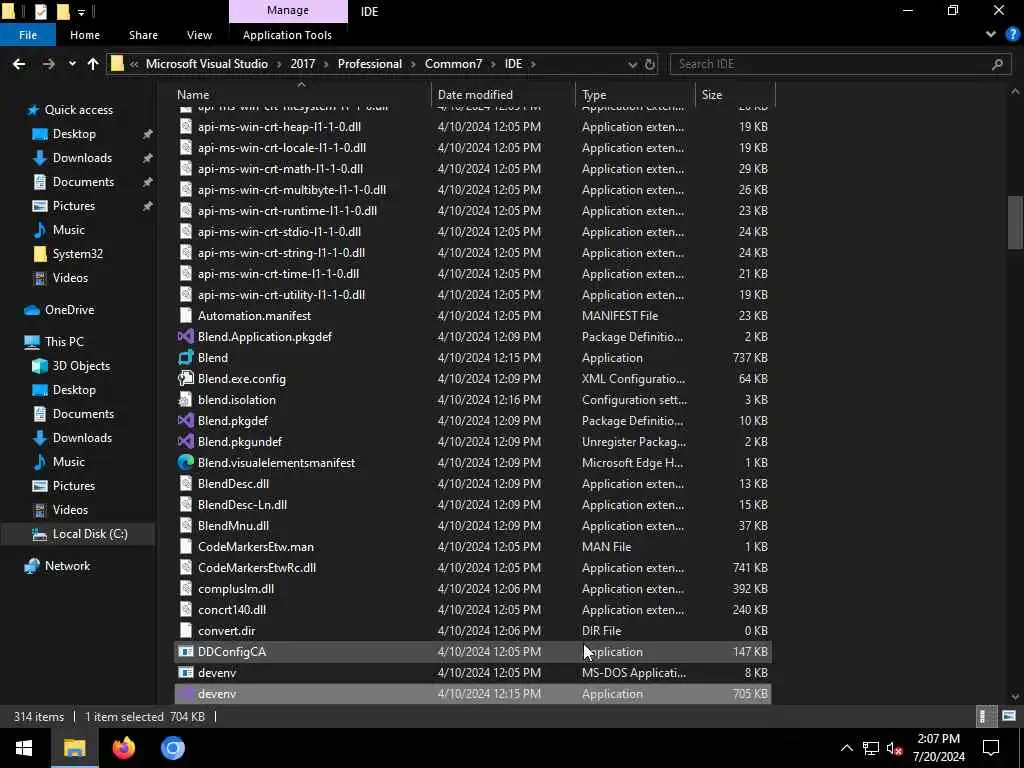Navigate to the 2017 breadcrumb
1024x768 pixels.
coord(302,64)
